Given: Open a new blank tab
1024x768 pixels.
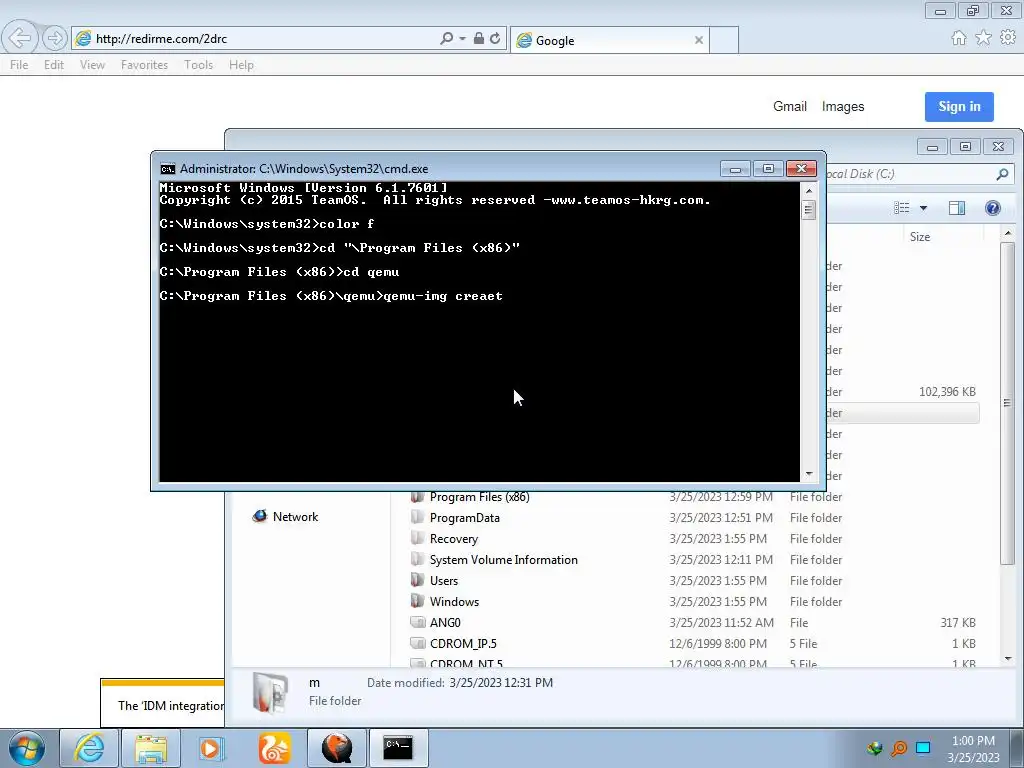Looking at the screenshot, I should pyautogui.click(x=724, y=40).
